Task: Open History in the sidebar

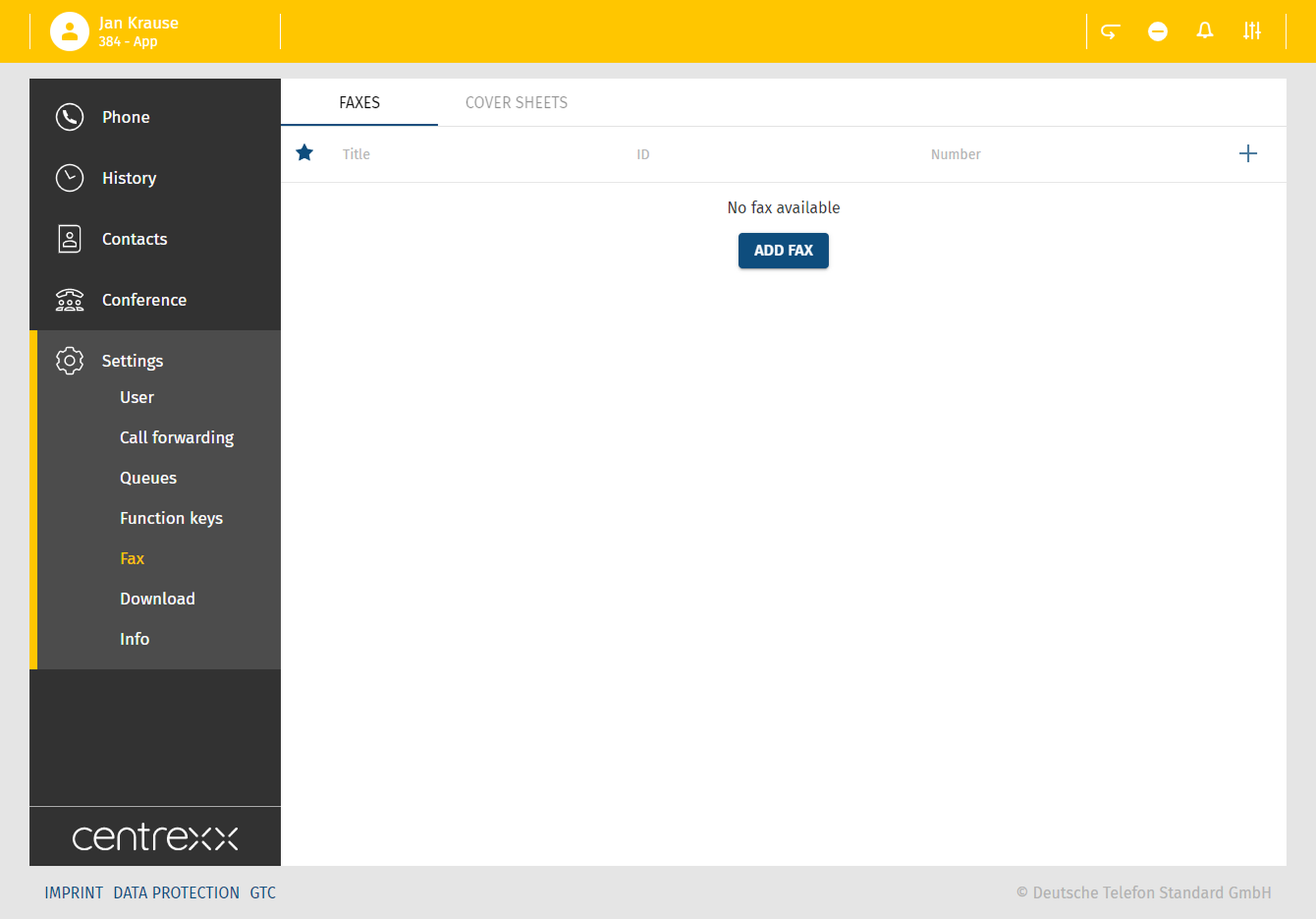Action: [x=128, y=178]
